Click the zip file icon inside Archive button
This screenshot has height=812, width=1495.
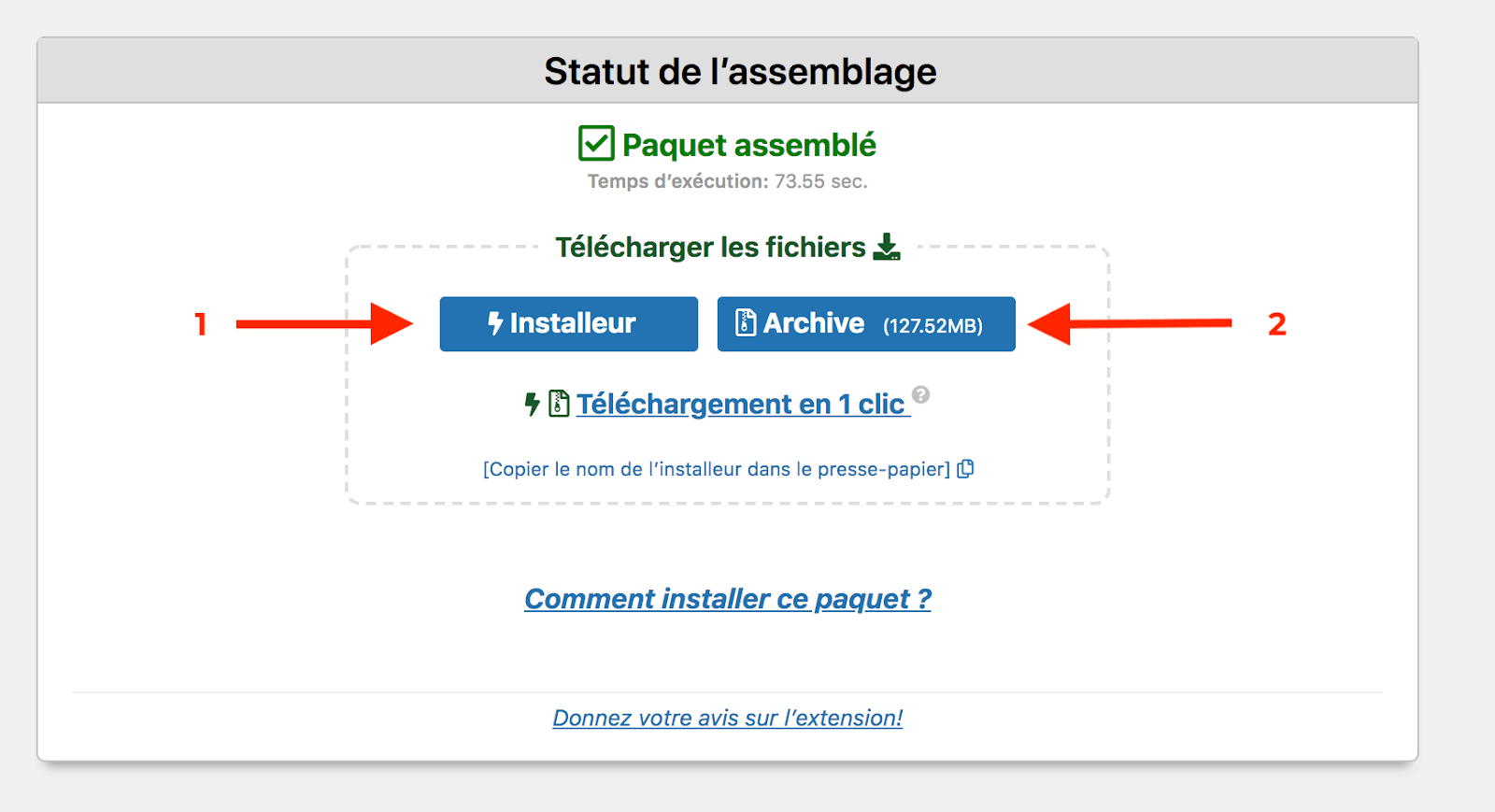[x=745, y=322]
